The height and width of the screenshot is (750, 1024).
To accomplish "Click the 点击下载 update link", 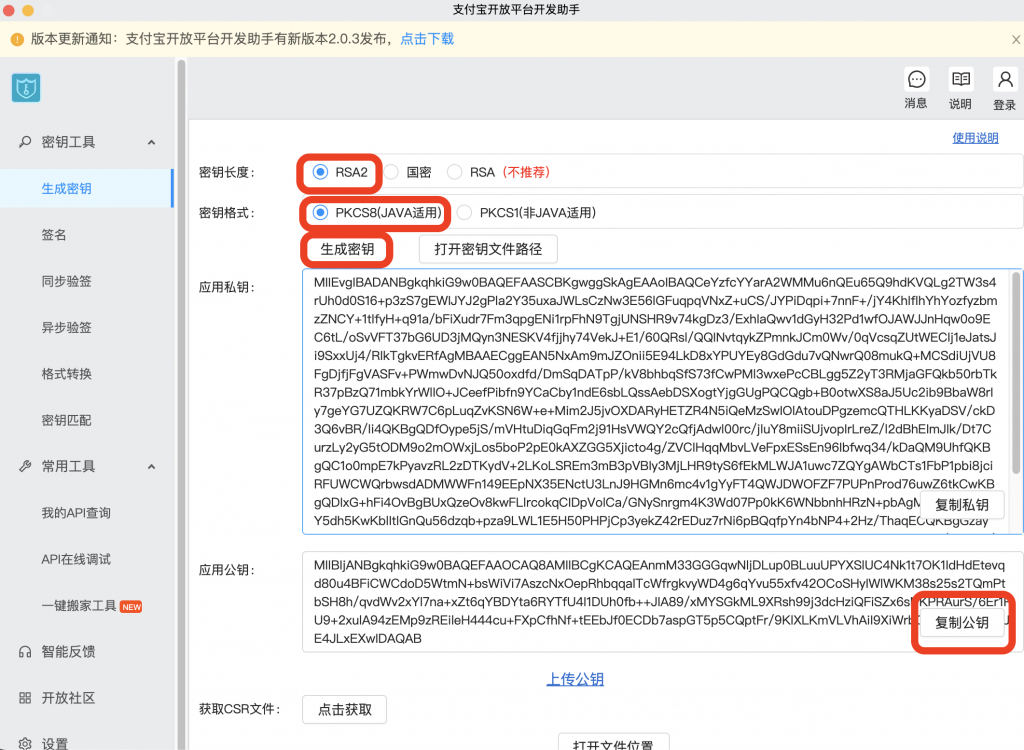I will [x=427, y=39].
